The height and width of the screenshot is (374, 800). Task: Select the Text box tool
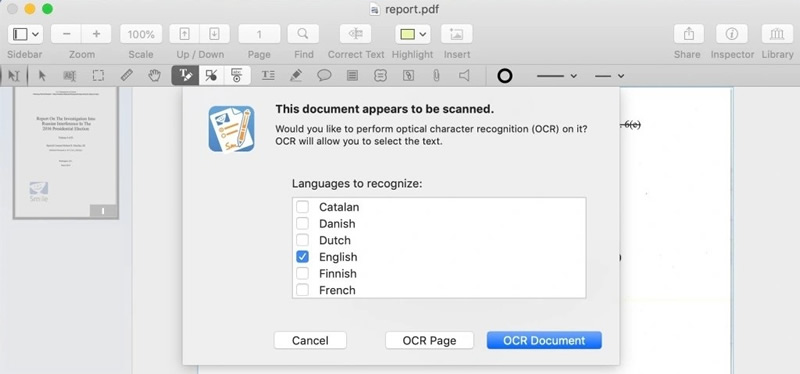[x=268, y=76]
